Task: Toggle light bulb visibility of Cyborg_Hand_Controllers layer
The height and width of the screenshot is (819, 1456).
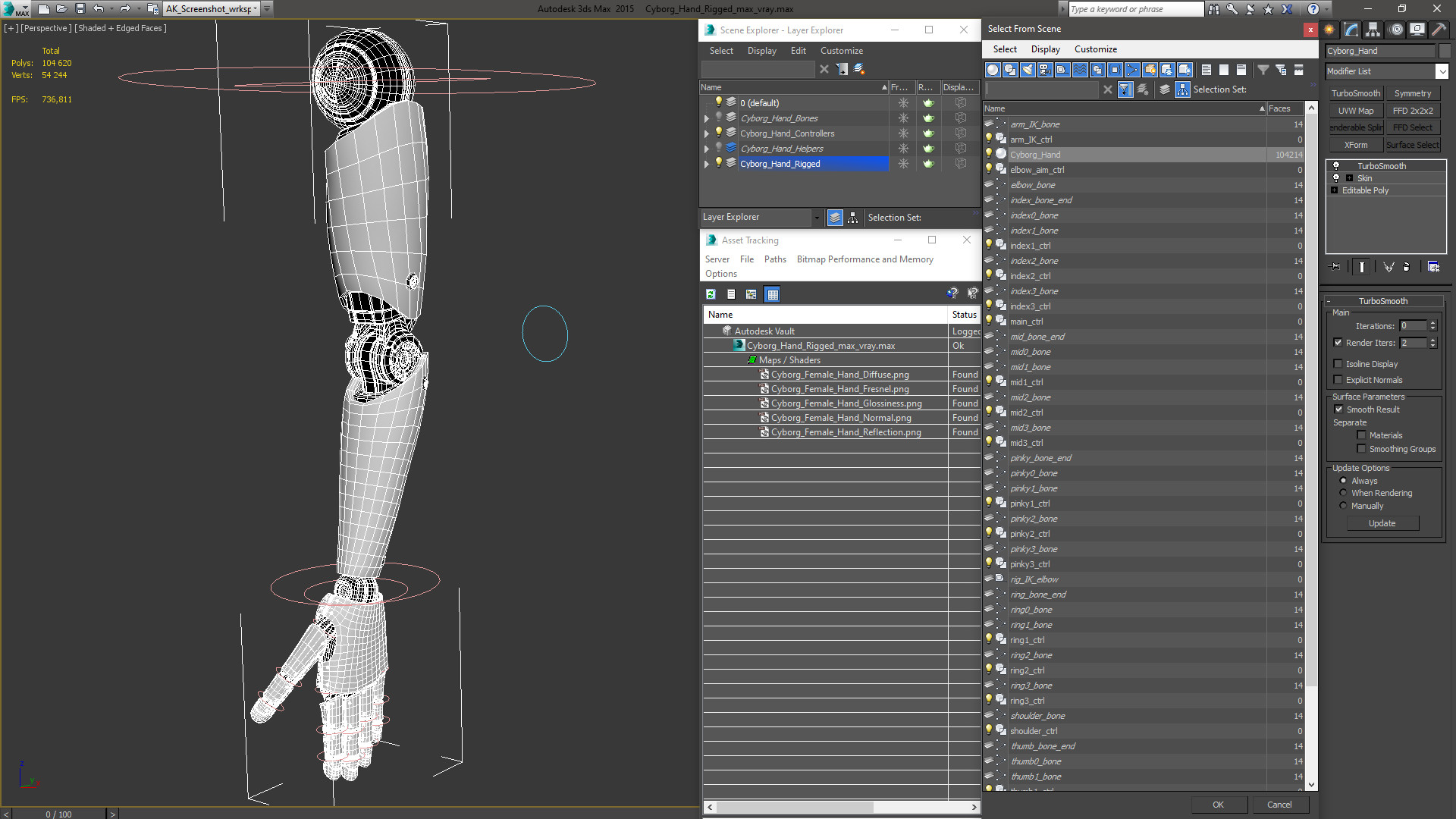Action: [718, 133]
